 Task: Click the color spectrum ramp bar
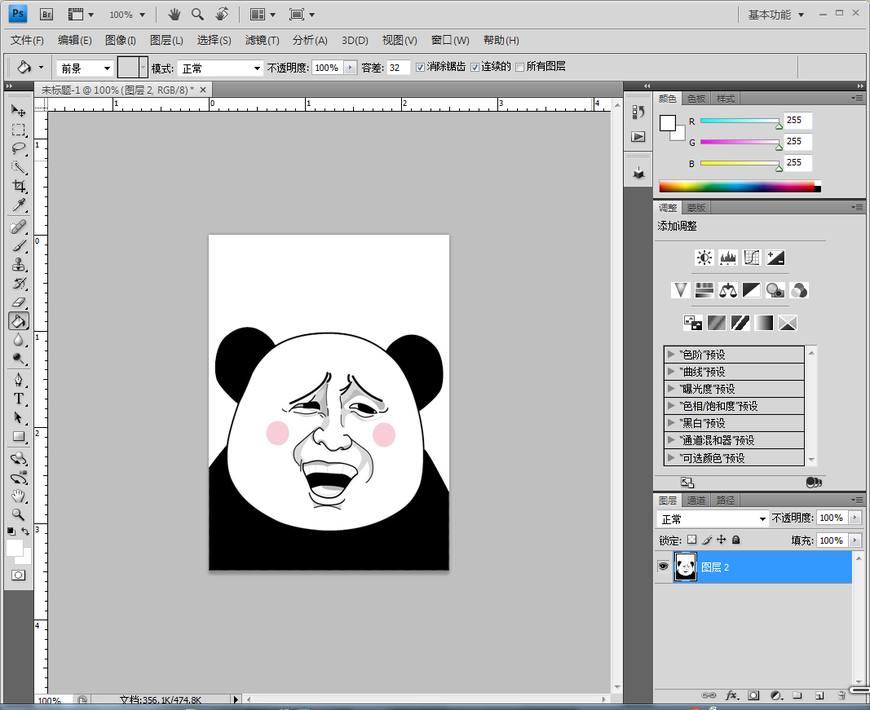tap(738, 187)
